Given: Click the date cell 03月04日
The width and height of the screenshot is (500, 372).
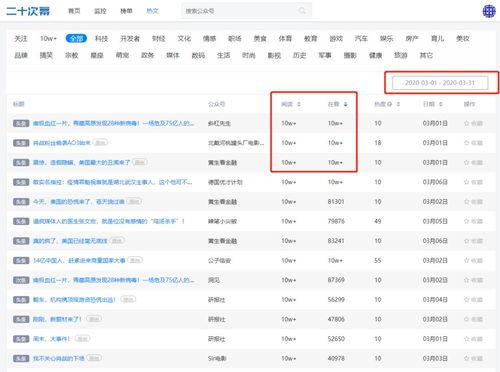Looking at the screenshot, I should click(435, 300).
